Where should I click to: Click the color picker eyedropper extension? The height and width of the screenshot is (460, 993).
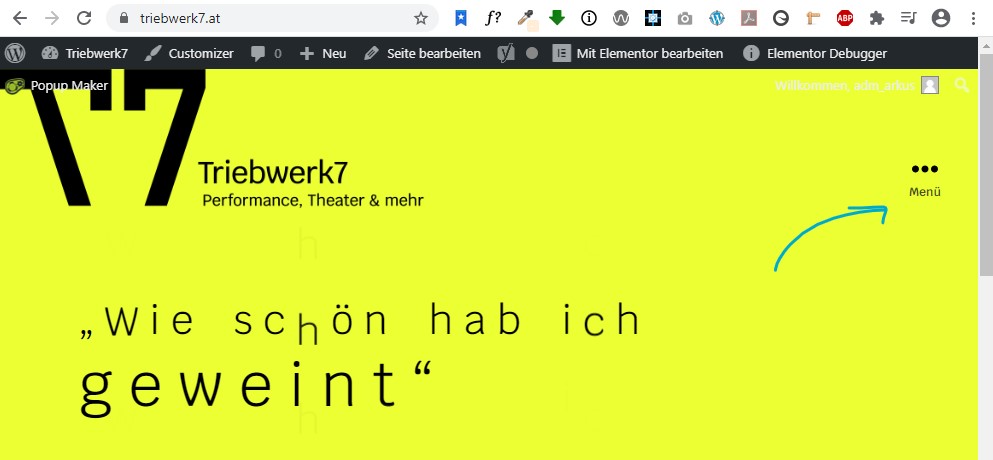pyautogui.click(x=525, y=18)
